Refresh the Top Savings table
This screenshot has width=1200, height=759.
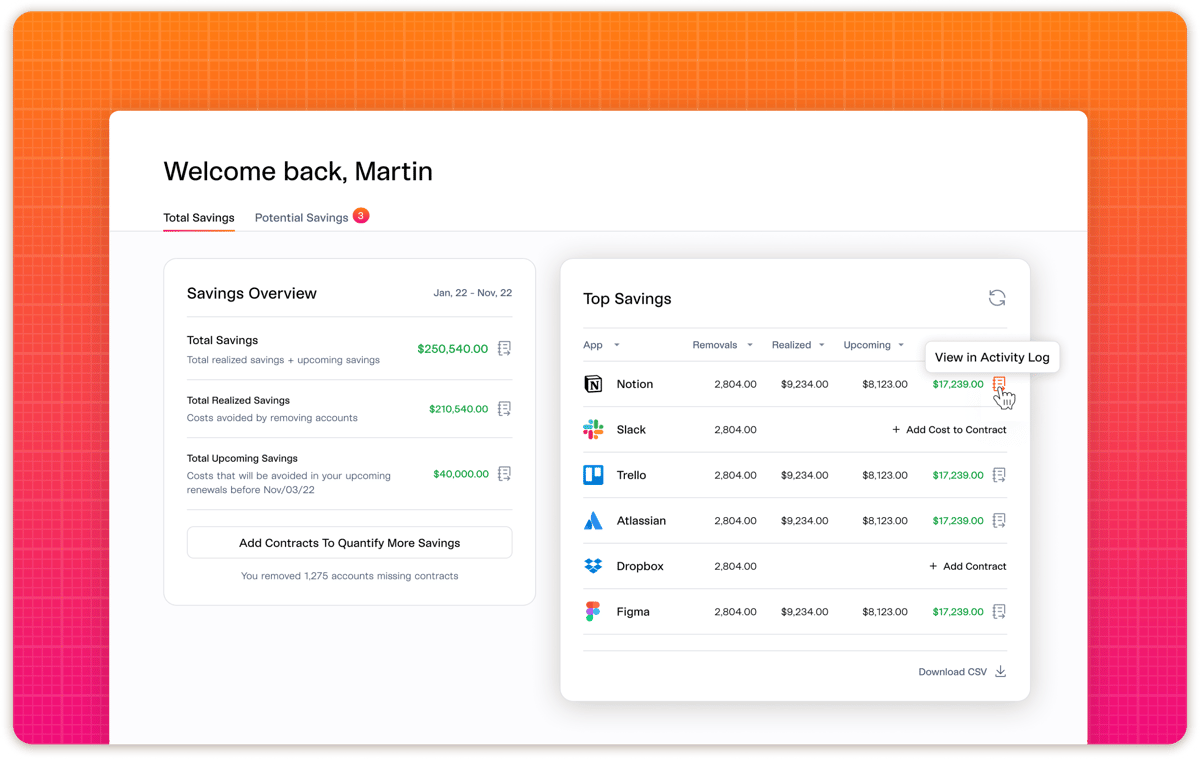(x=996, y=297)
